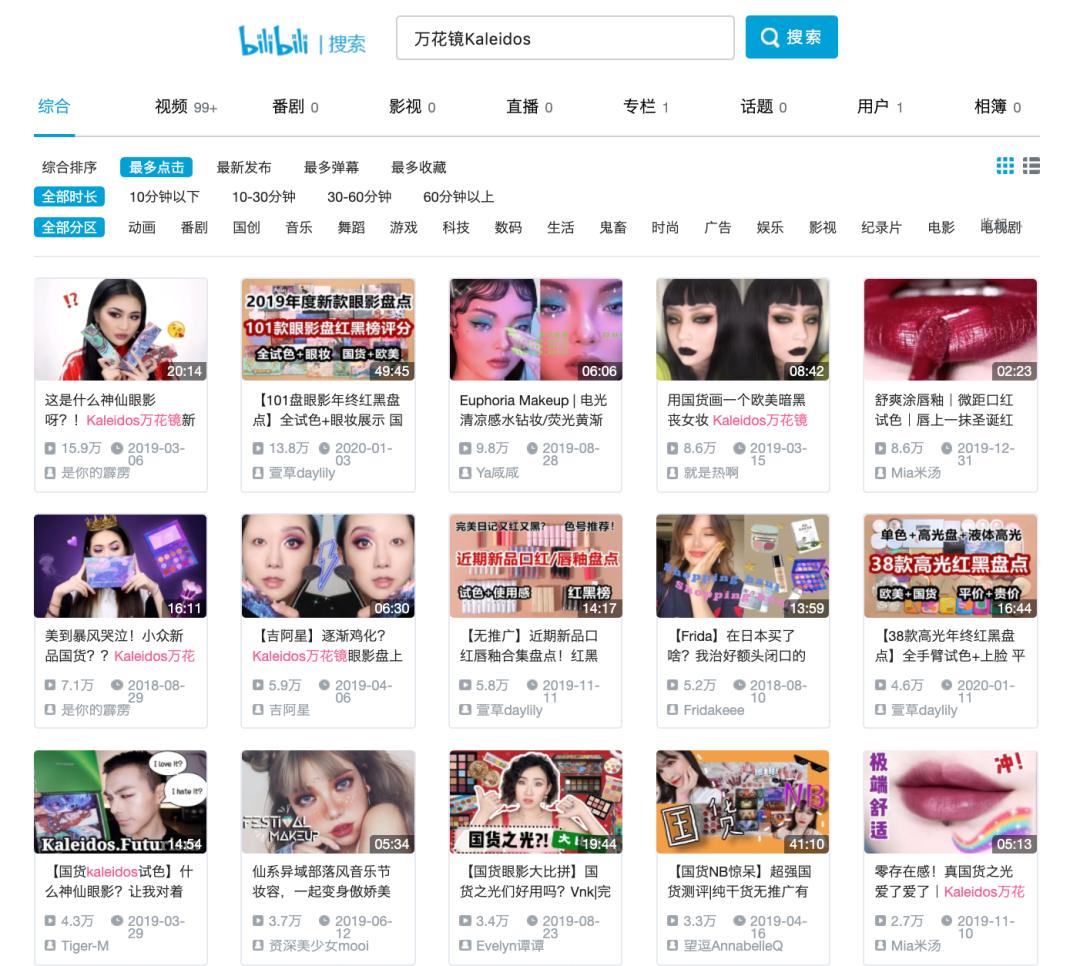1080x966 pixels.
Task: Switch to the 影视 tab
Action: (x=412, y=107)
